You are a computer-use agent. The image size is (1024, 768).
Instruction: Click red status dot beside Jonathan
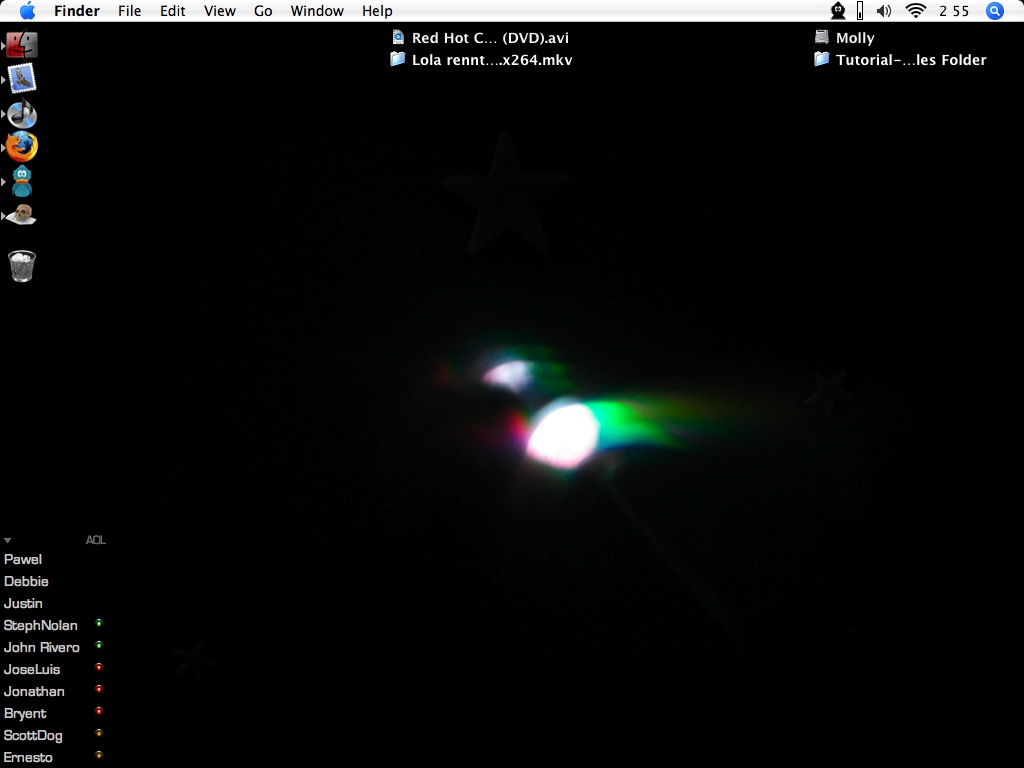[x=99, y=689]
